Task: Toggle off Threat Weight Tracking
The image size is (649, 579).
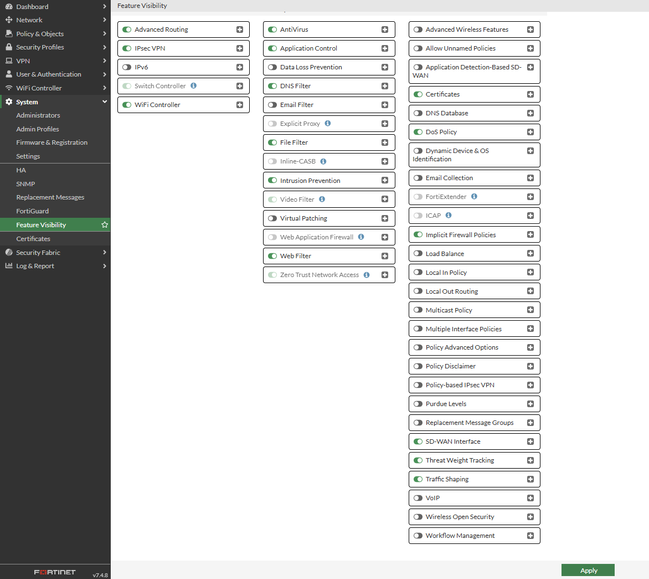Action: (x=418, y=460)
